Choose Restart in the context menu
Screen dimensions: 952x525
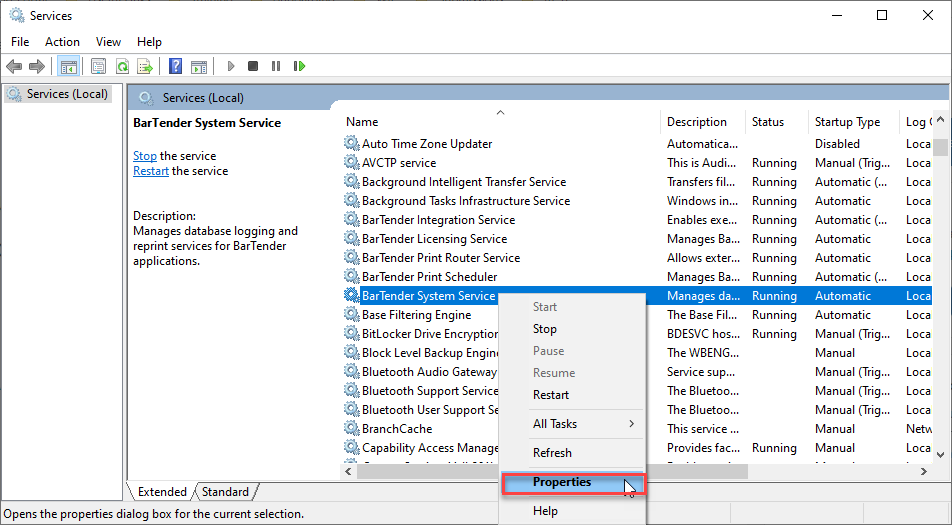[x=571, y=395]
